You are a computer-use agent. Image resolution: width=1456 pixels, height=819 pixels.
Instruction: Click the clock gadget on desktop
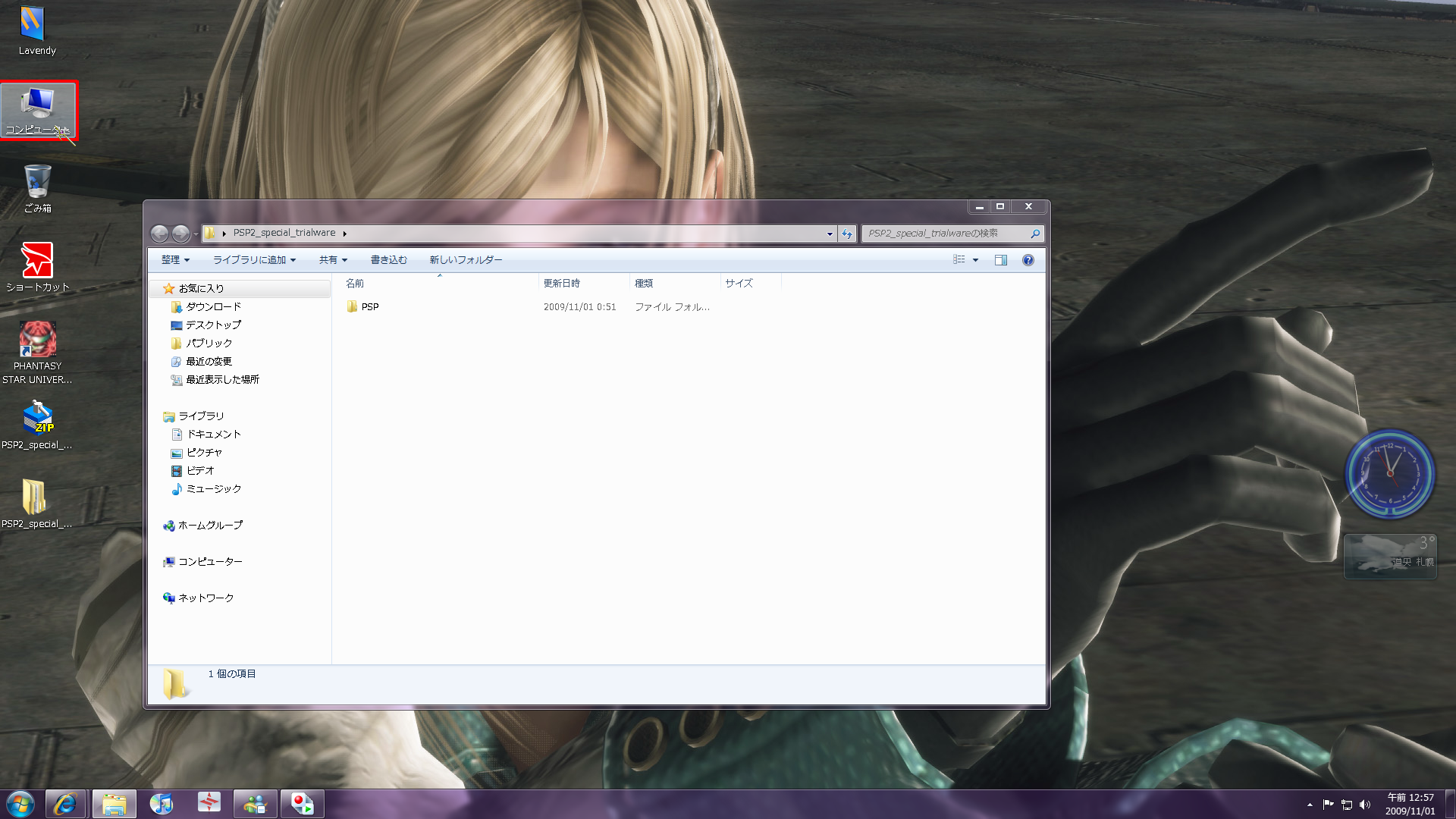[x=1389, y=474]
